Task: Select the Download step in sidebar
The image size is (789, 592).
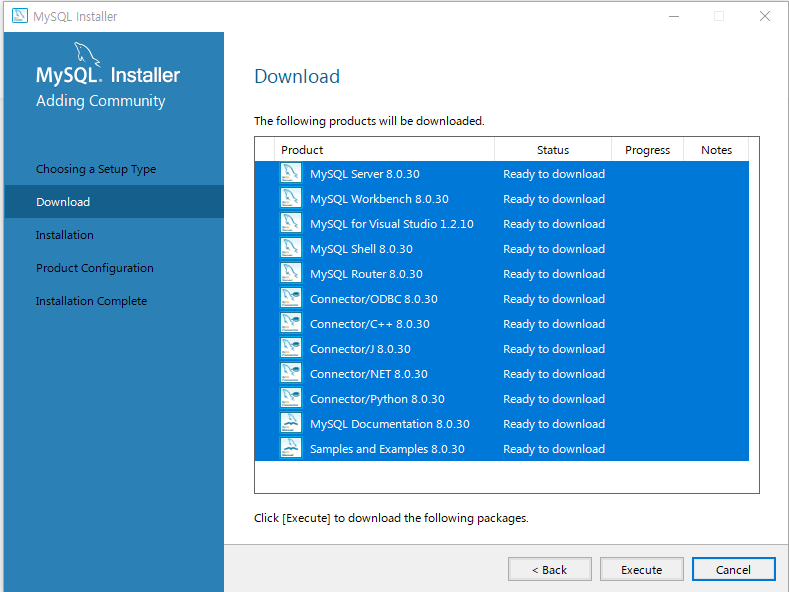Action: pos(114,202)
